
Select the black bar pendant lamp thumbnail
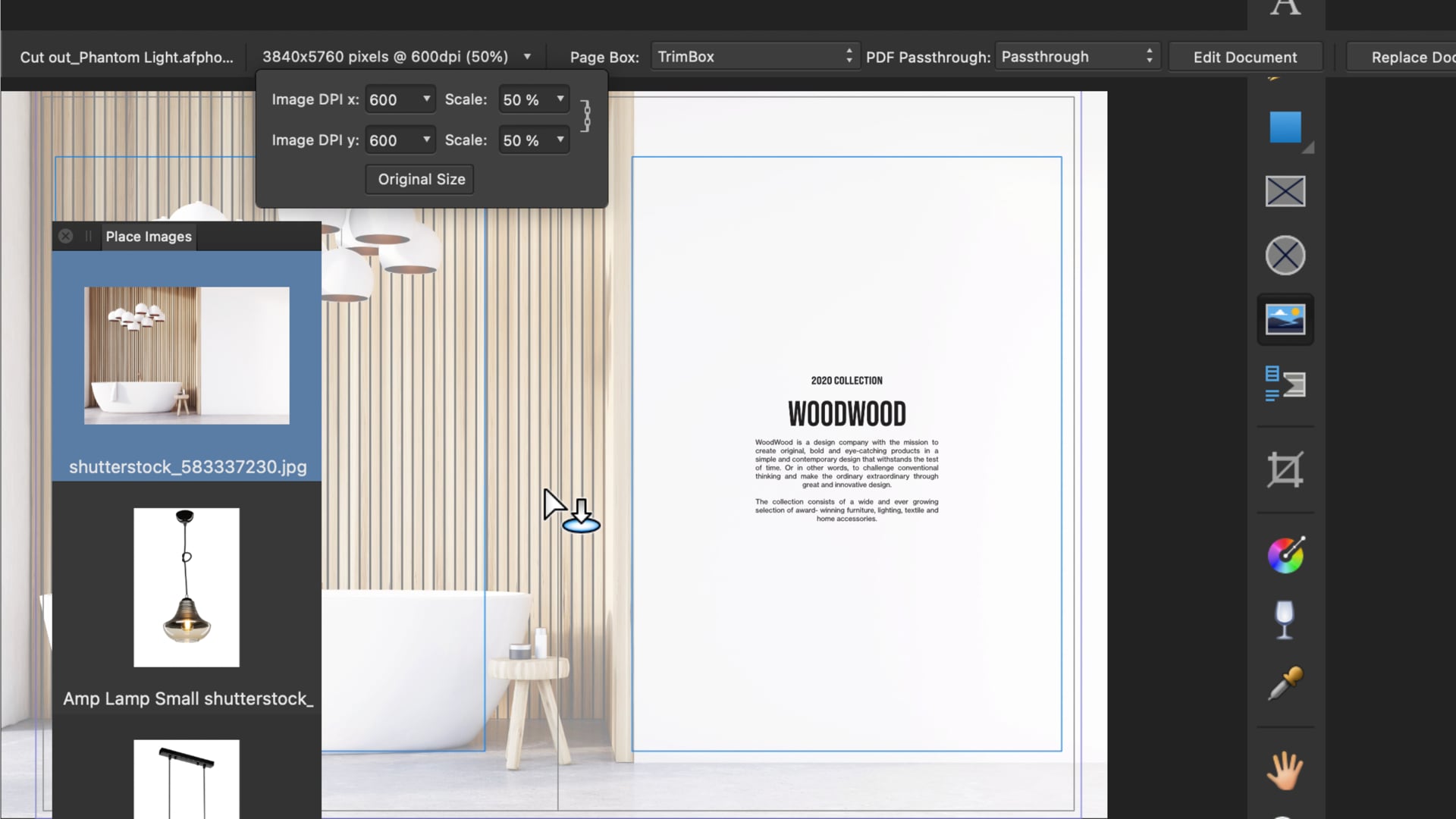(x=187, y=779)
